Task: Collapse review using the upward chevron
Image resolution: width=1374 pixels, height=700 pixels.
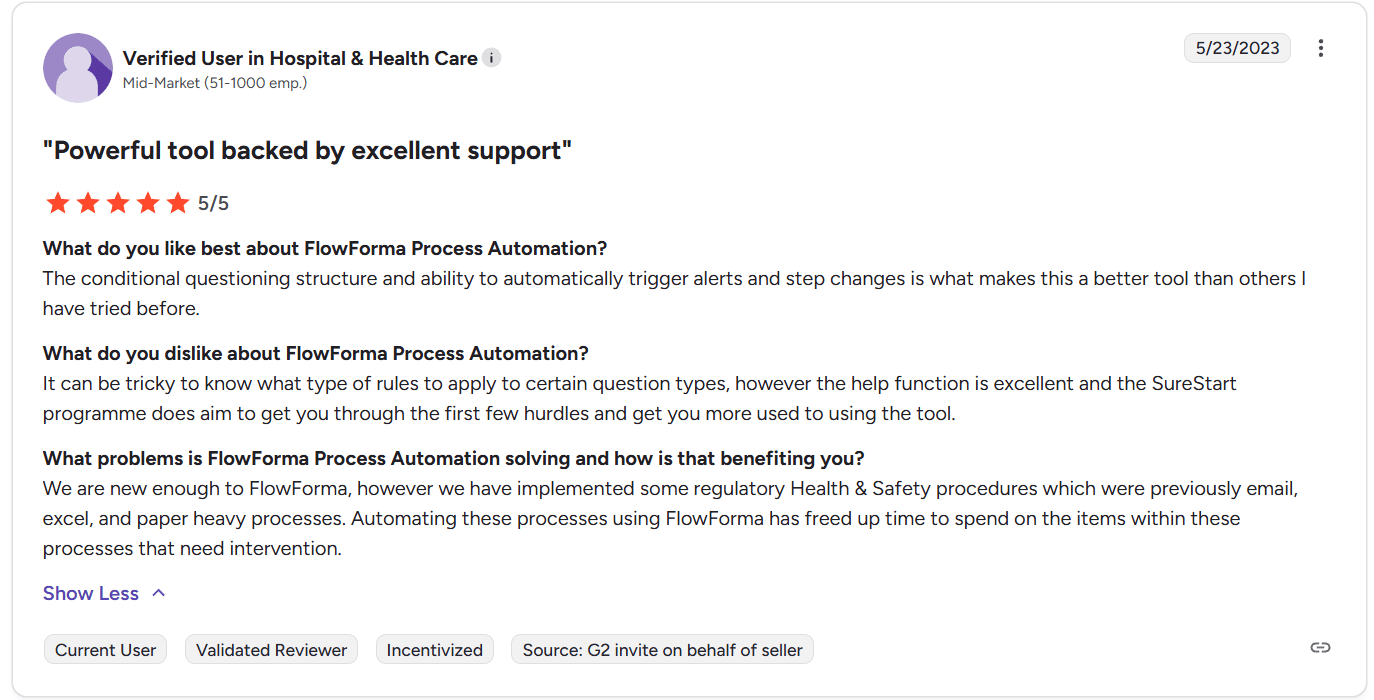Action: (x=158, y=593)
